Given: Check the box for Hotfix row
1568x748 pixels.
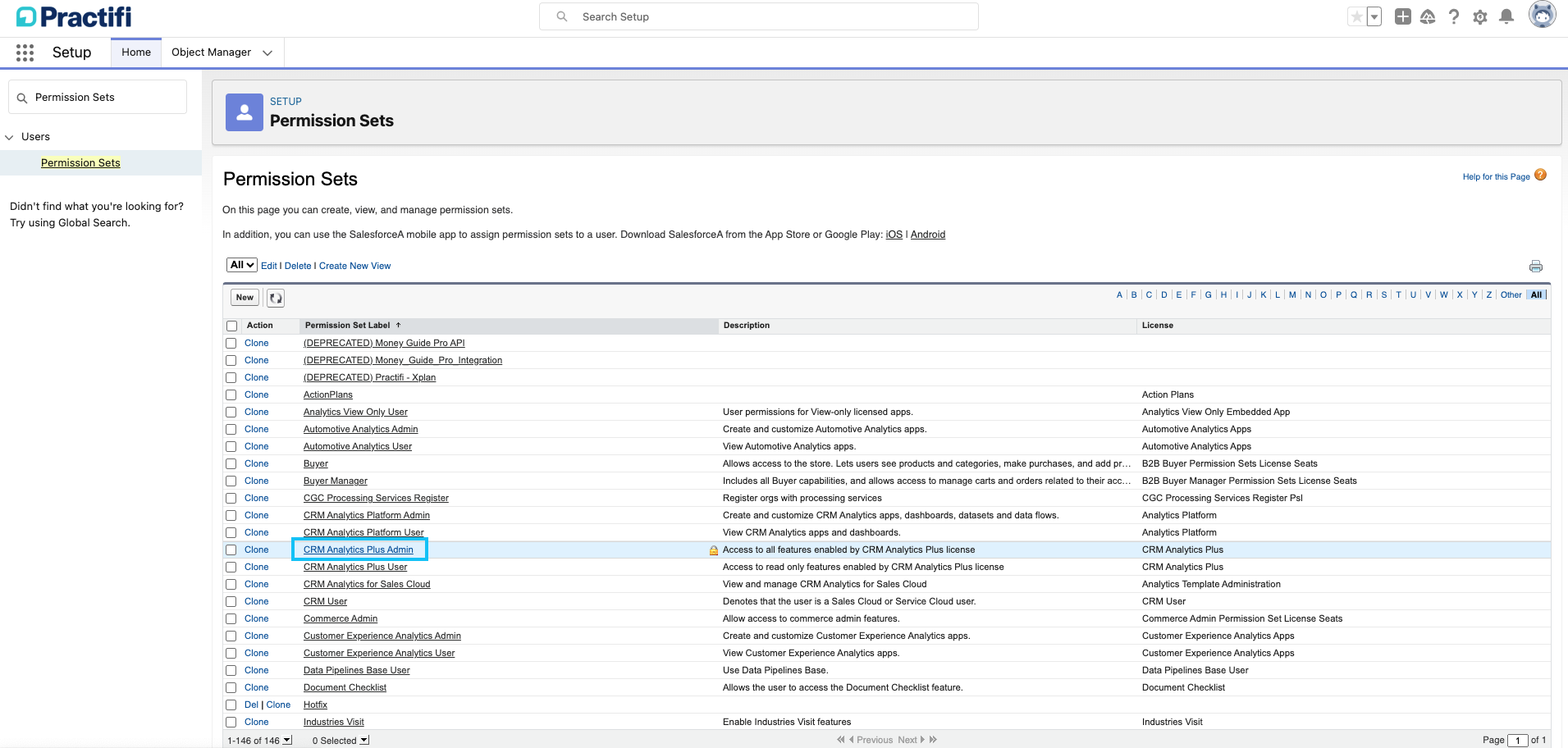Looking at the screenshot, I should coord(231,705).
